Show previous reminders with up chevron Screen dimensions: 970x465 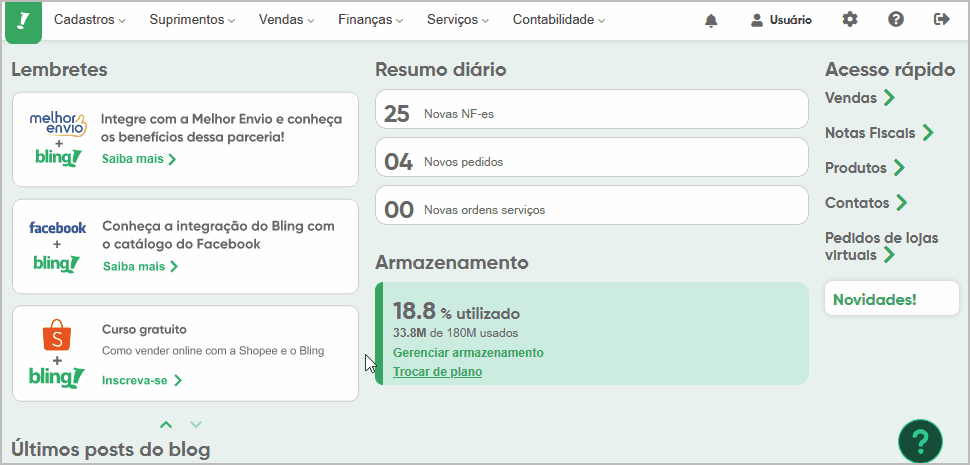tap(166, 424)
